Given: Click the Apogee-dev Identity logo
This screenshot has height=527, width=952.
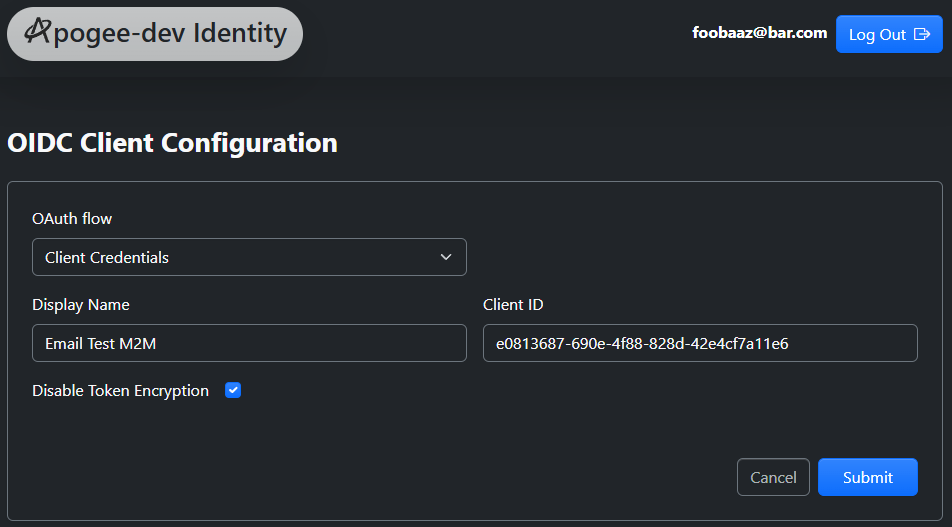Looking at the screenshot, I should (155, 34).
